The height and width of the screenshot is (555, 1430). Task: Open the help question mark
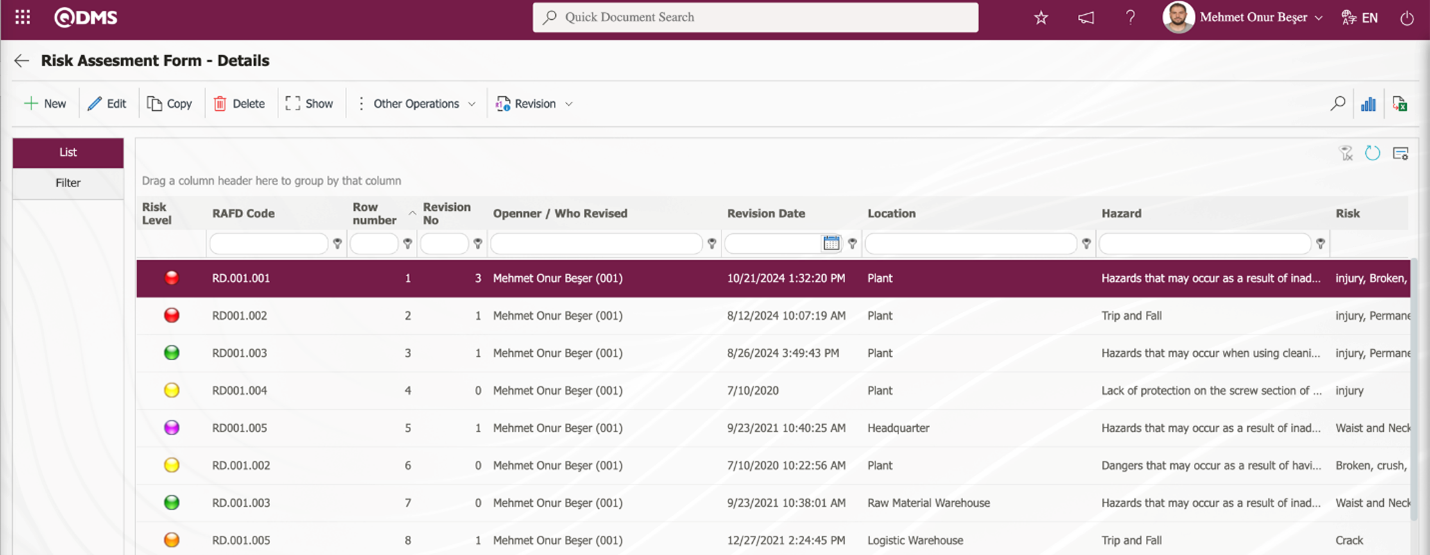coord(1131,18)
